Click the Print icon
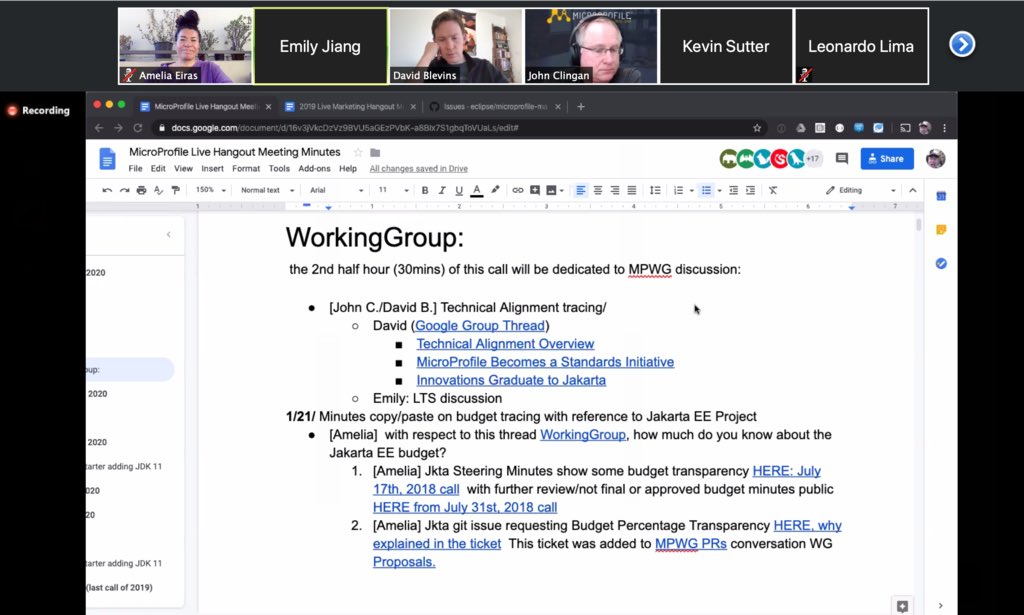Viewport: 1024px width, 615px height. 141,190
